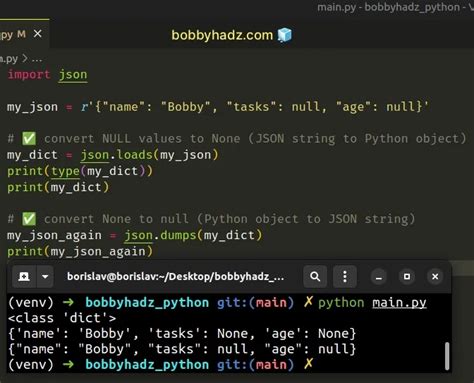Viewport: 474px width, 383px height.
Task: Click terminal output line with None values
Action: [x=182, y=334]
